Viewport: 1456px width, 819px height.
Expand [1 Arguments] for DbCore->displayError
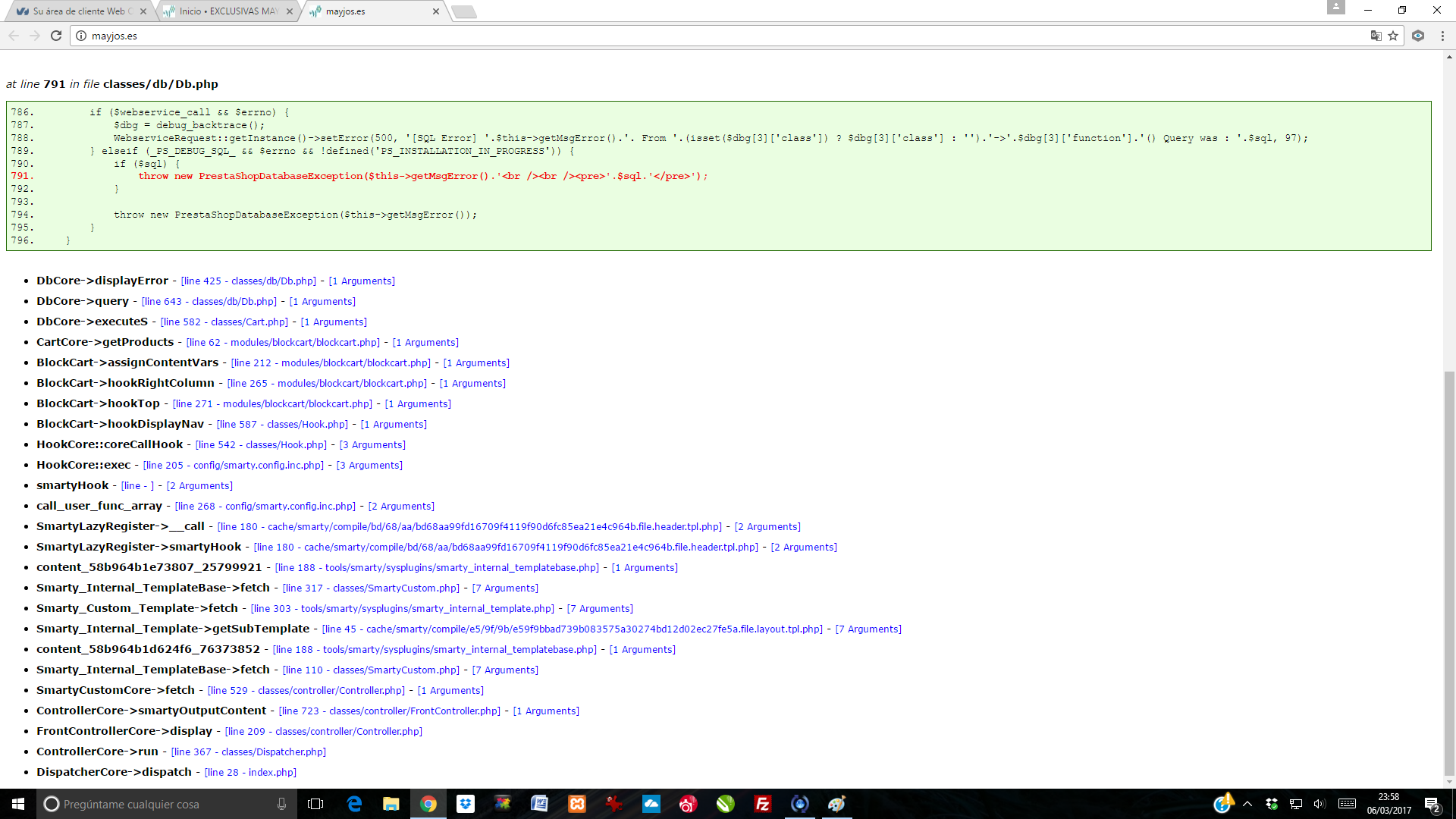click(362, 281)
